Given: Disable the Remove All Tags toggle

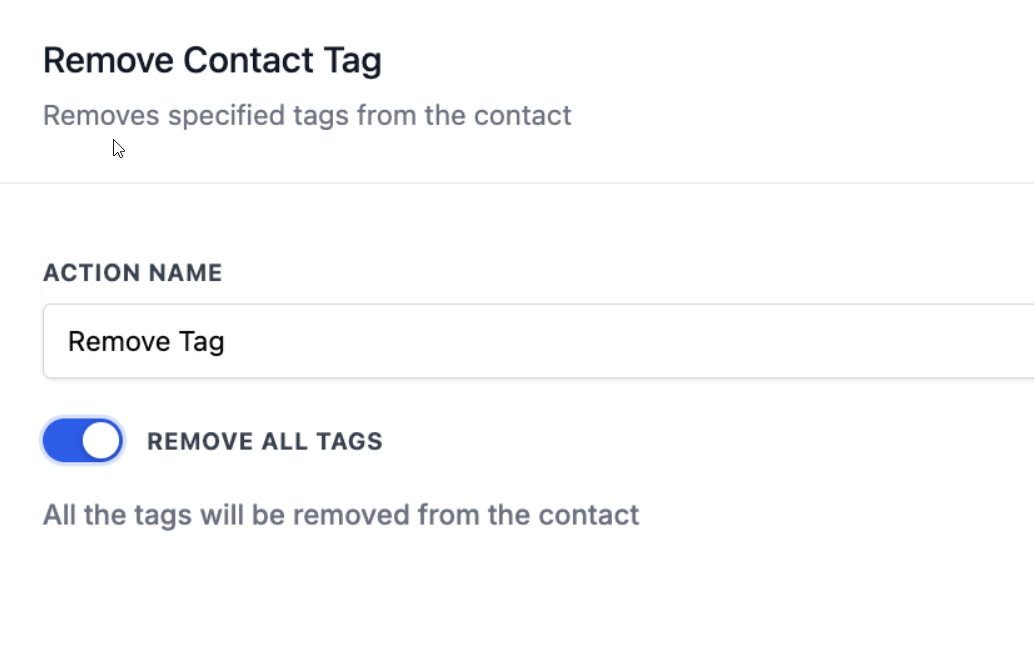Looking at the screenshot, I should click(82, 441).
